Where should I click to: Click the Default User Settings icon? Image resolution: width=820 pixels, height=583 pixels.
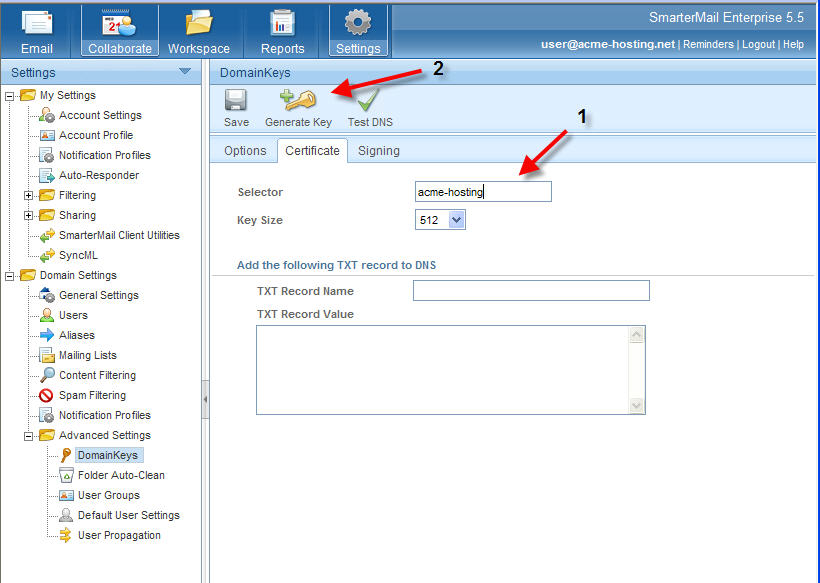(66, 515)
